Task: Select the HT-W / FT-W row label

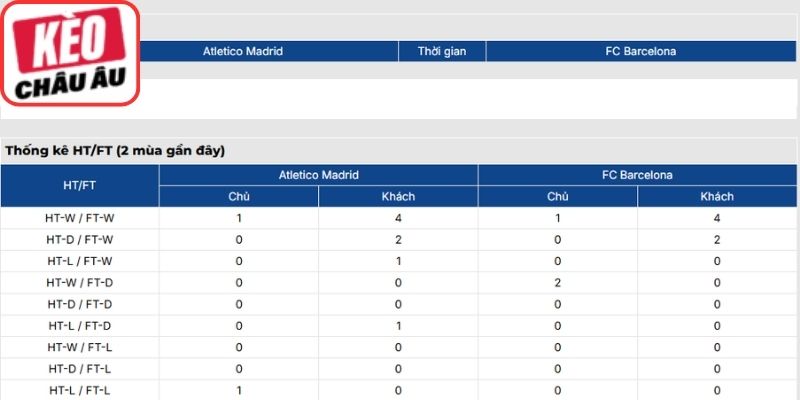Action: pos(80,218)
